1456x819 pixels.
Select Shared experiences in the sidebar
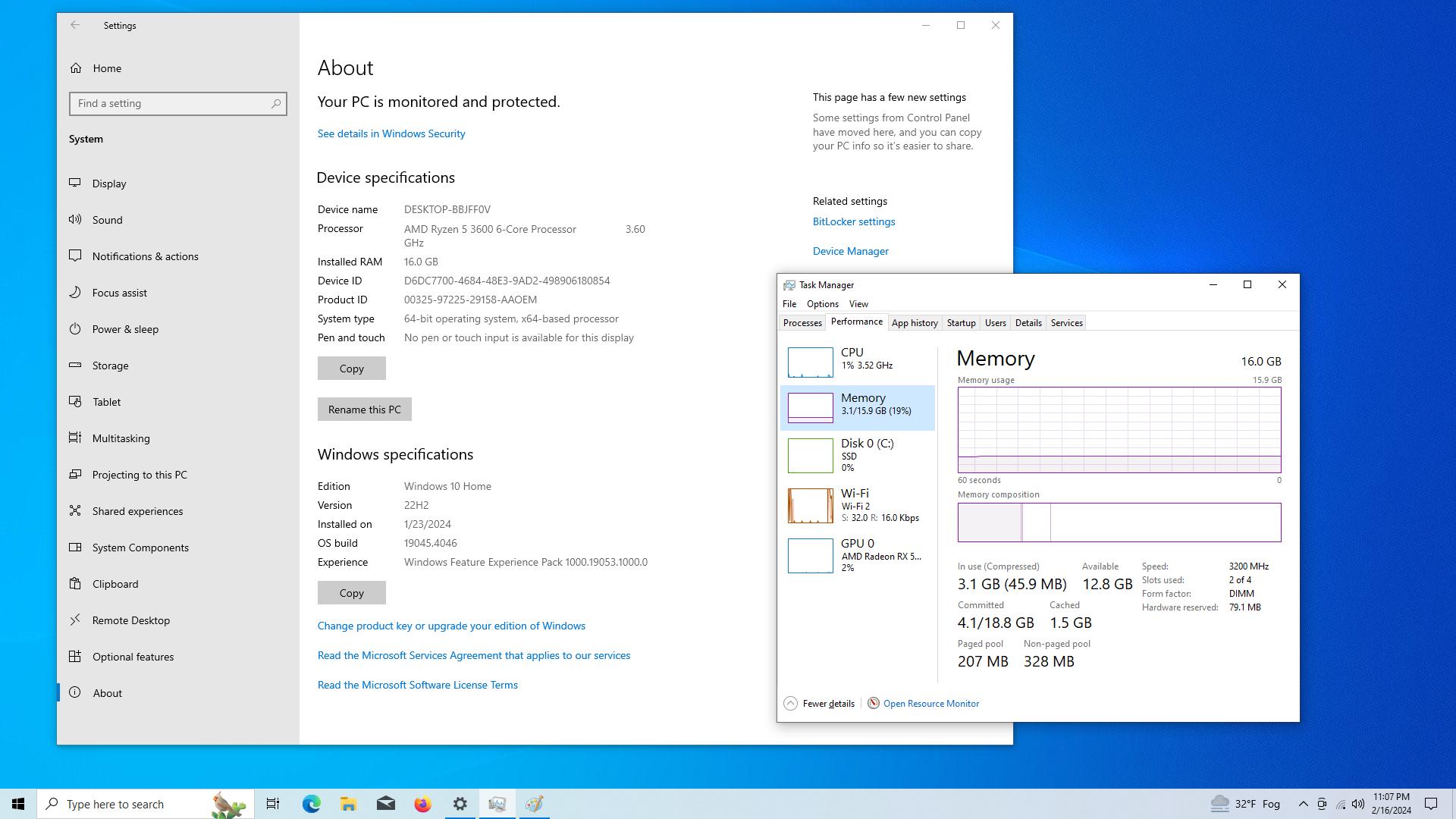178,511
